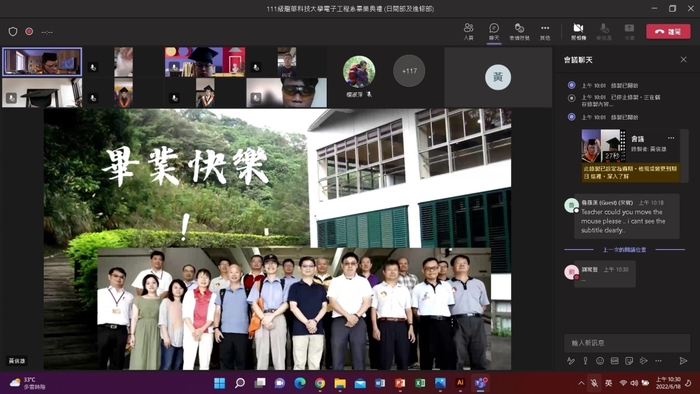Open weather widget showing 33°C
700x394 pixels.
(28, 383)
